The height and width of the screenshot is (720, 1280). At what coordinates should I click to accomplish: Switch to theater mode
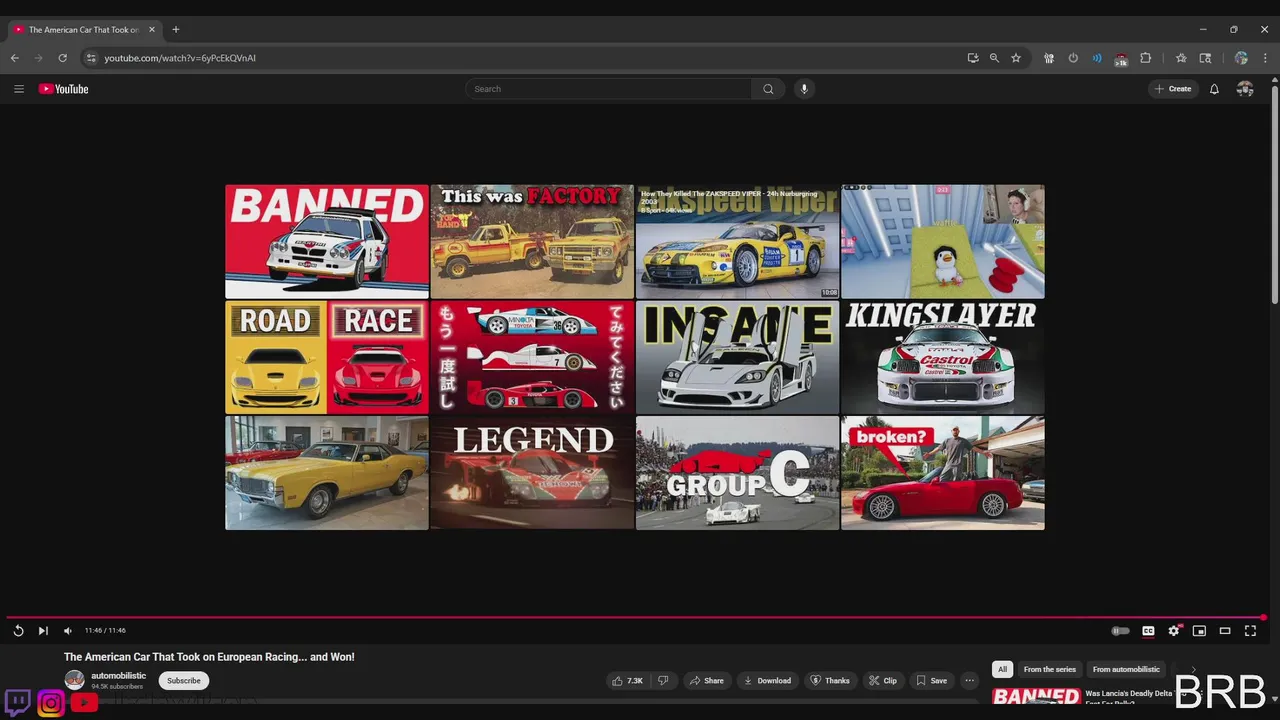[1225, 631]
